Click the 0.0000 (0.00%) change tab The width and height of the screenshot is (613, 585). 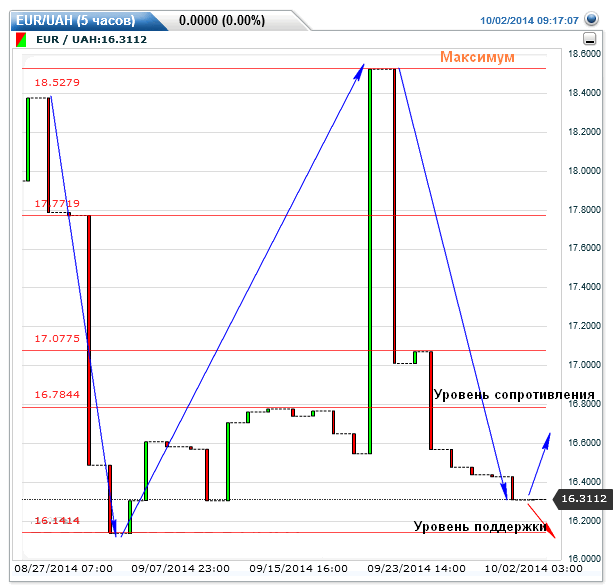222,20
